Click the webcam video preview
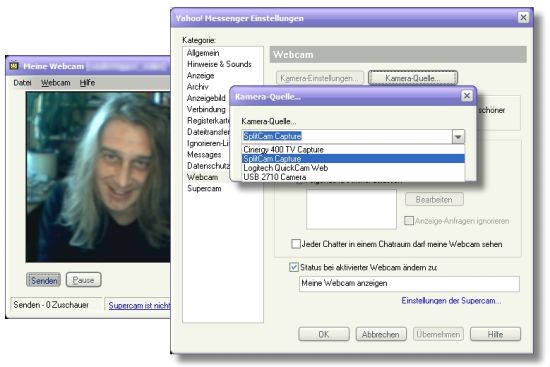This screenshot has height=367, width=550. click(x=98, y=177)
